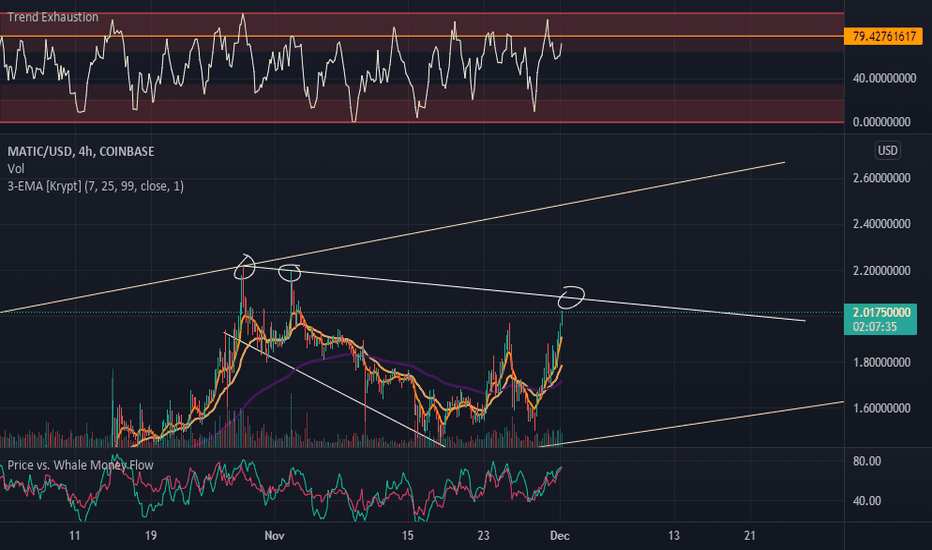Select the drawn circle at early November peak
The height and width of the screenshot is (550, 932).
click(x=289, y=273)
